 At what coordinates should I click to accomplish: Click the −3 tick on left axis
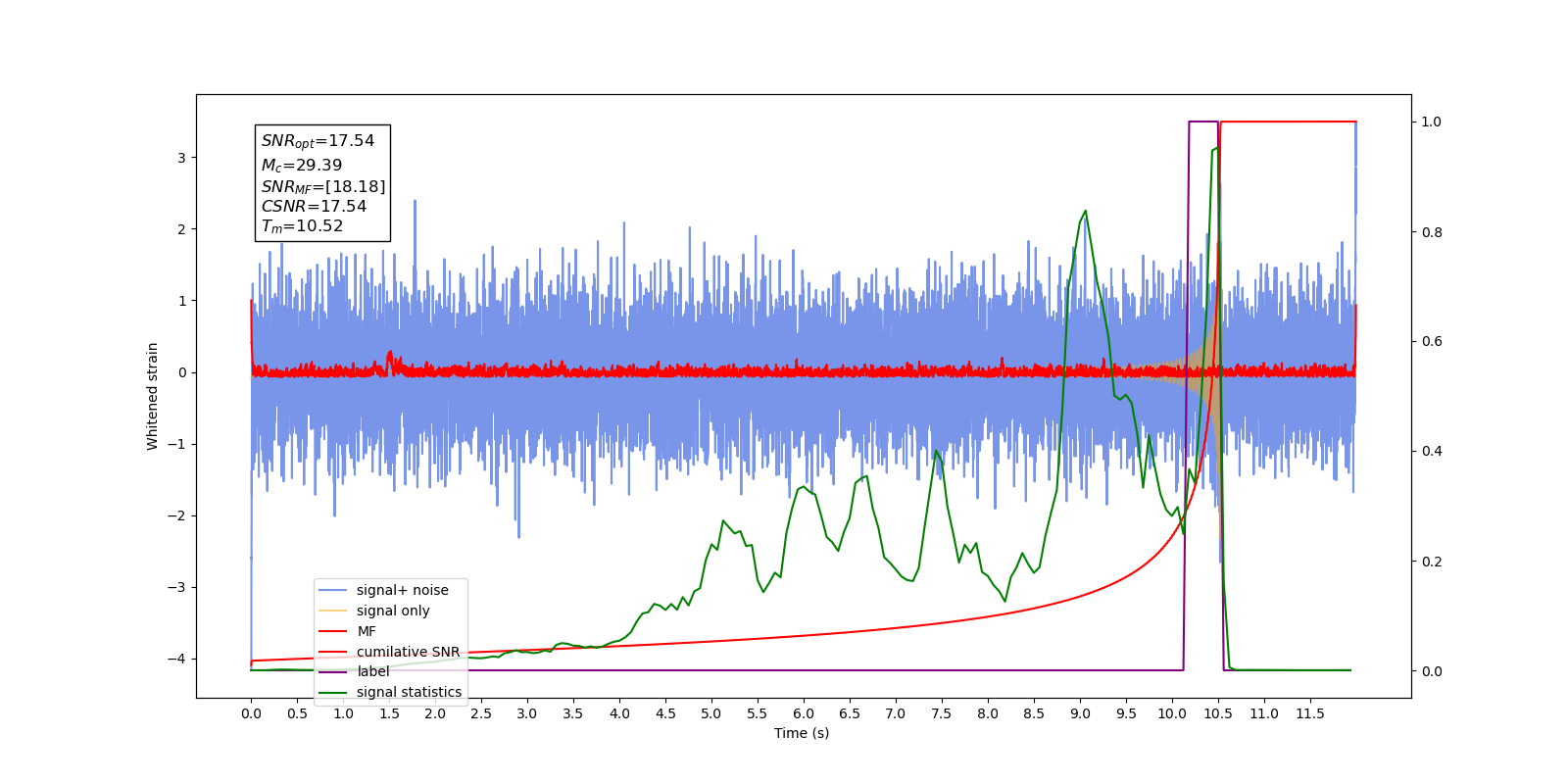pos(177,587)
